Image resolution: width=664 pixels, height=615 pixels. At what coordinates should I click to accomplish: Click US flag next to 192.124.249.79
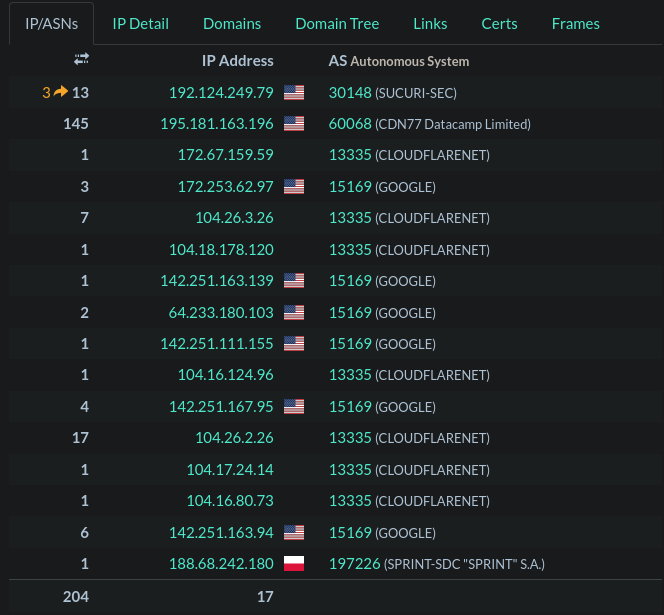coord(294,93)
